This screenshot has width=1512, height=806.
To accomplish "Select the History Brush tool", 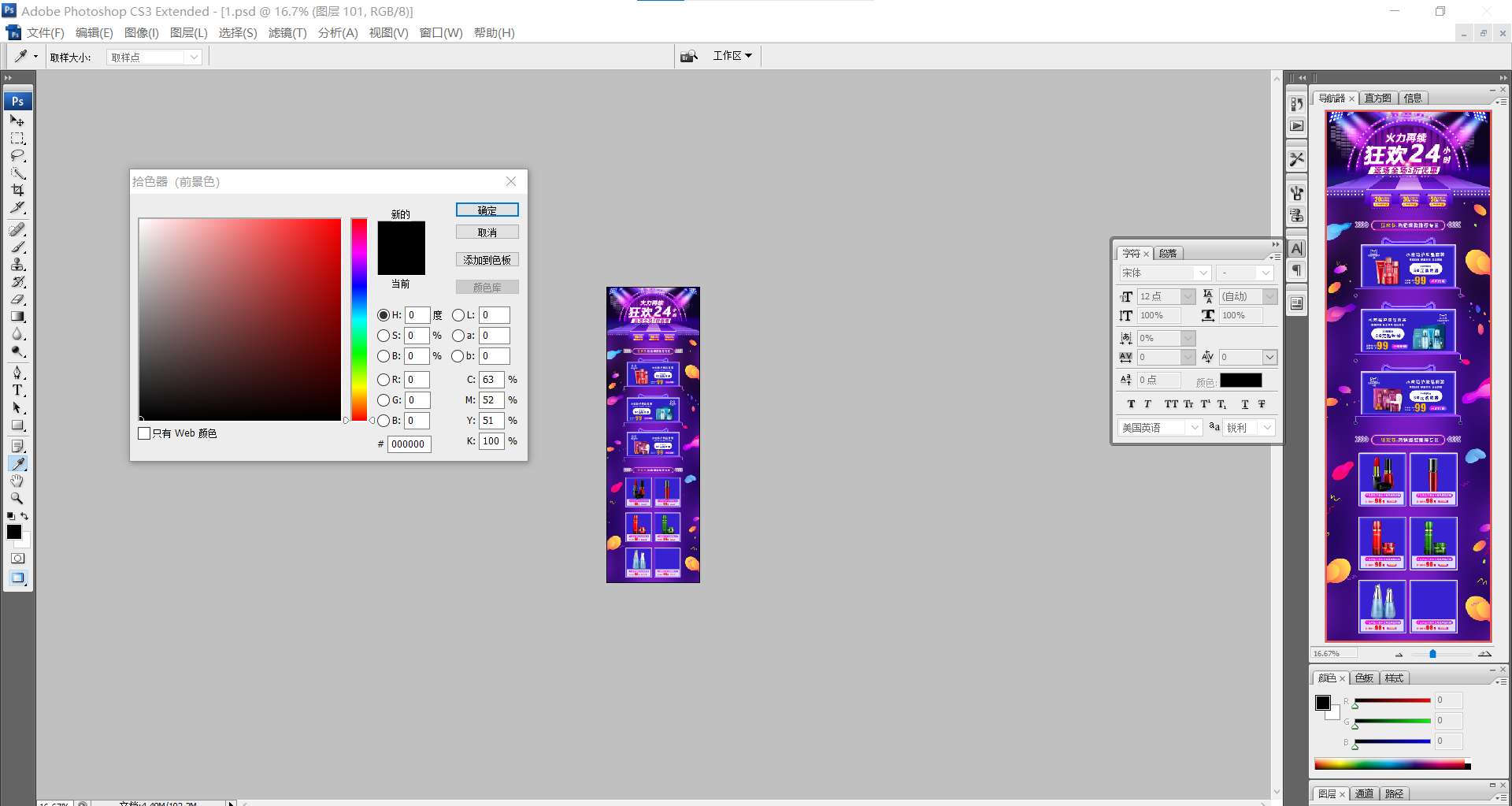I will pyautogui.click(x=17, y=281).
